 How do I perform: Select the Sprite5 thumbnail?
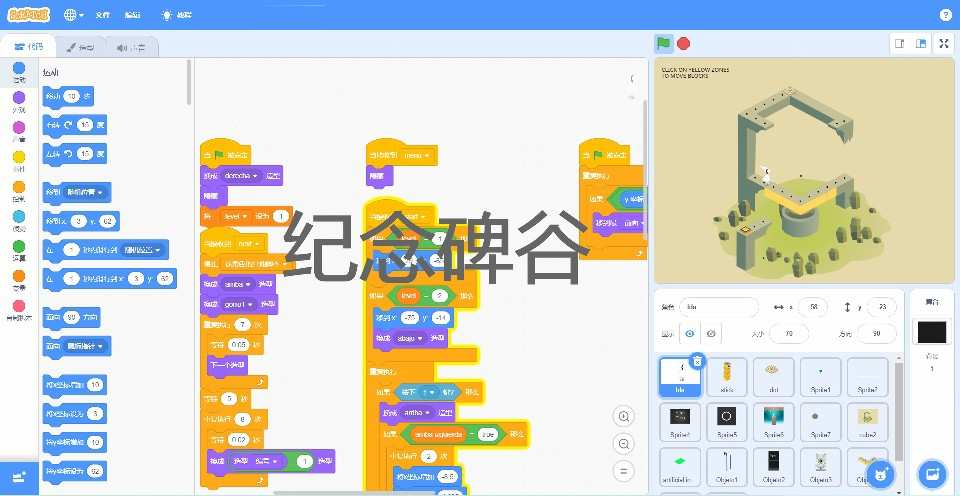pos(727,422)
